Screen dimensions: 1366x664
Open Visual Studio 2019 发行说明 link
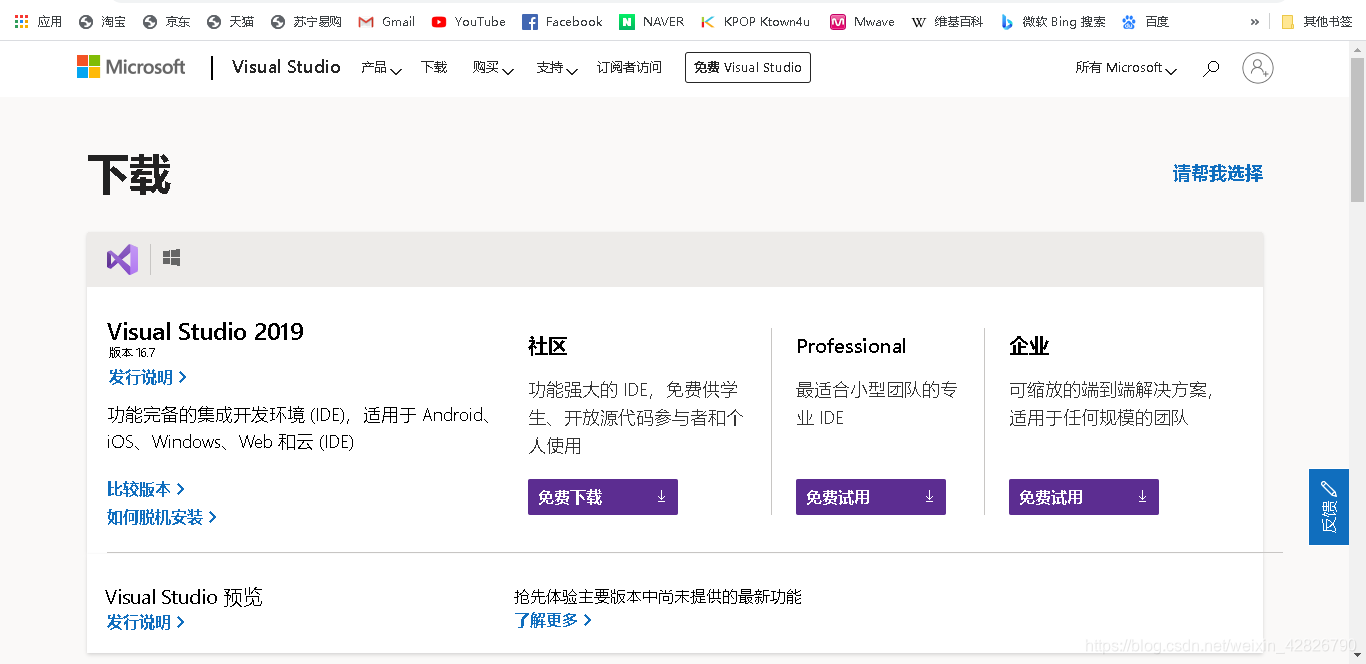click(147, 377)
